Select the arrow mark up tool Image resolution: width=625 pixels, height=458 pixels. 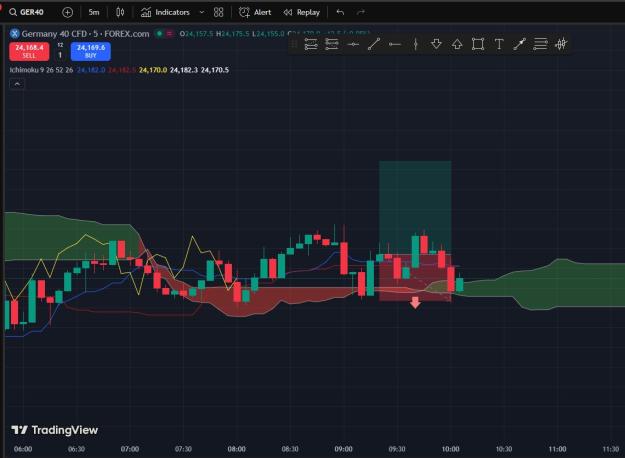[457, 44]
